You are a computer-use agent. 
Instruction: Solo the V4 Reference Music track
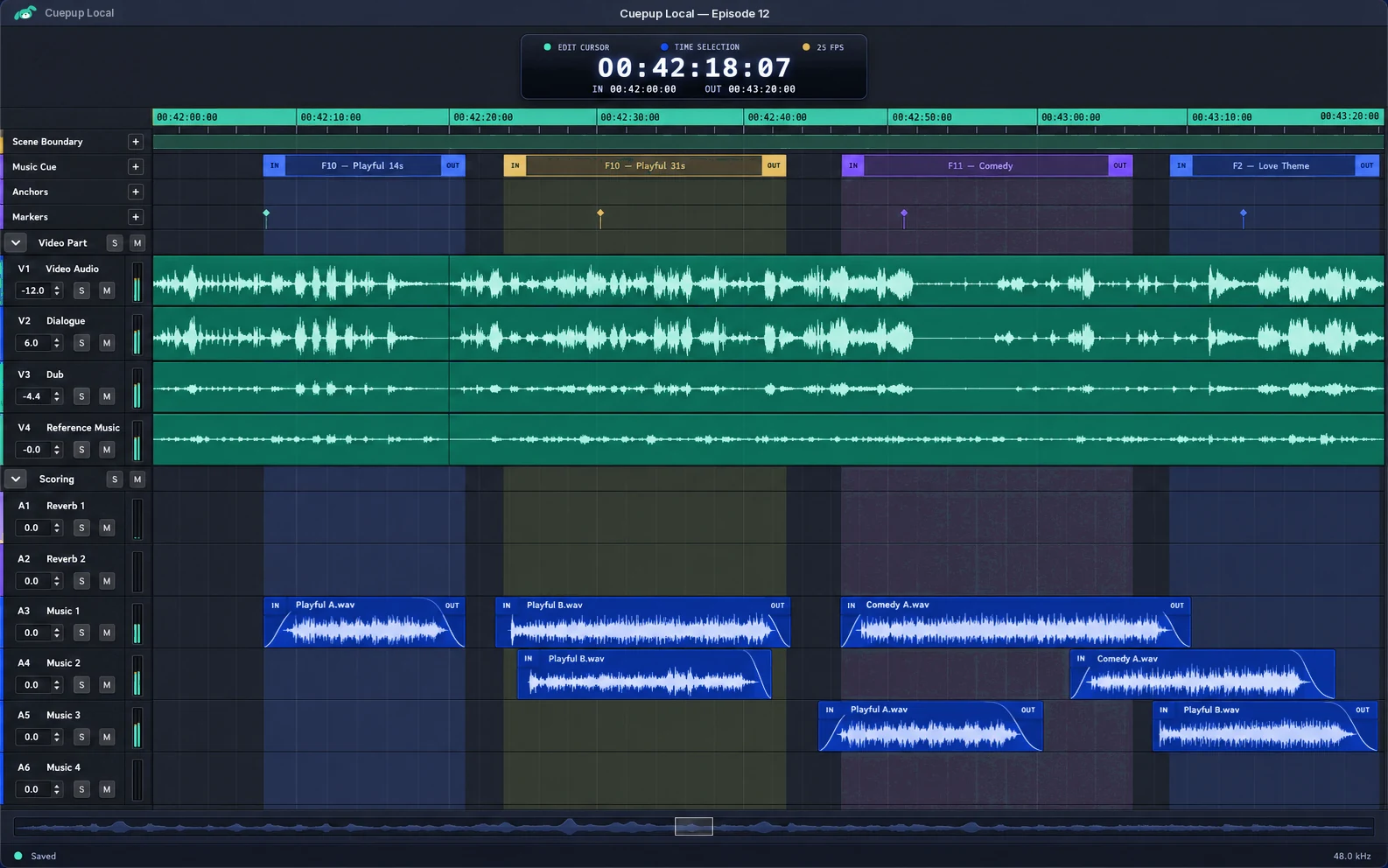(81, 450)
